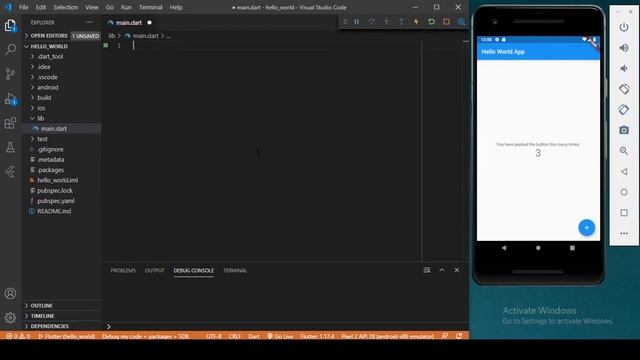Click emulator sidebar overview square
This screenshot has height=360, width=640.
624,213
